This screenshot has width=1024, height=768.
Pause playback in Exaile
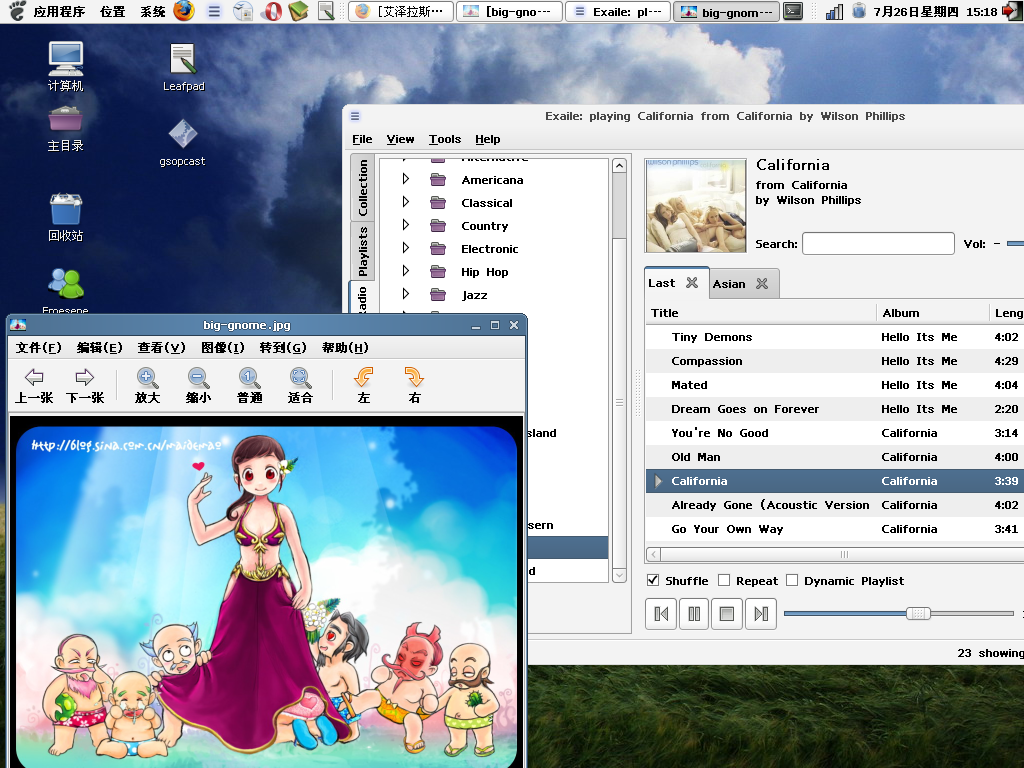pyautogui.click(x=694, y=614)
